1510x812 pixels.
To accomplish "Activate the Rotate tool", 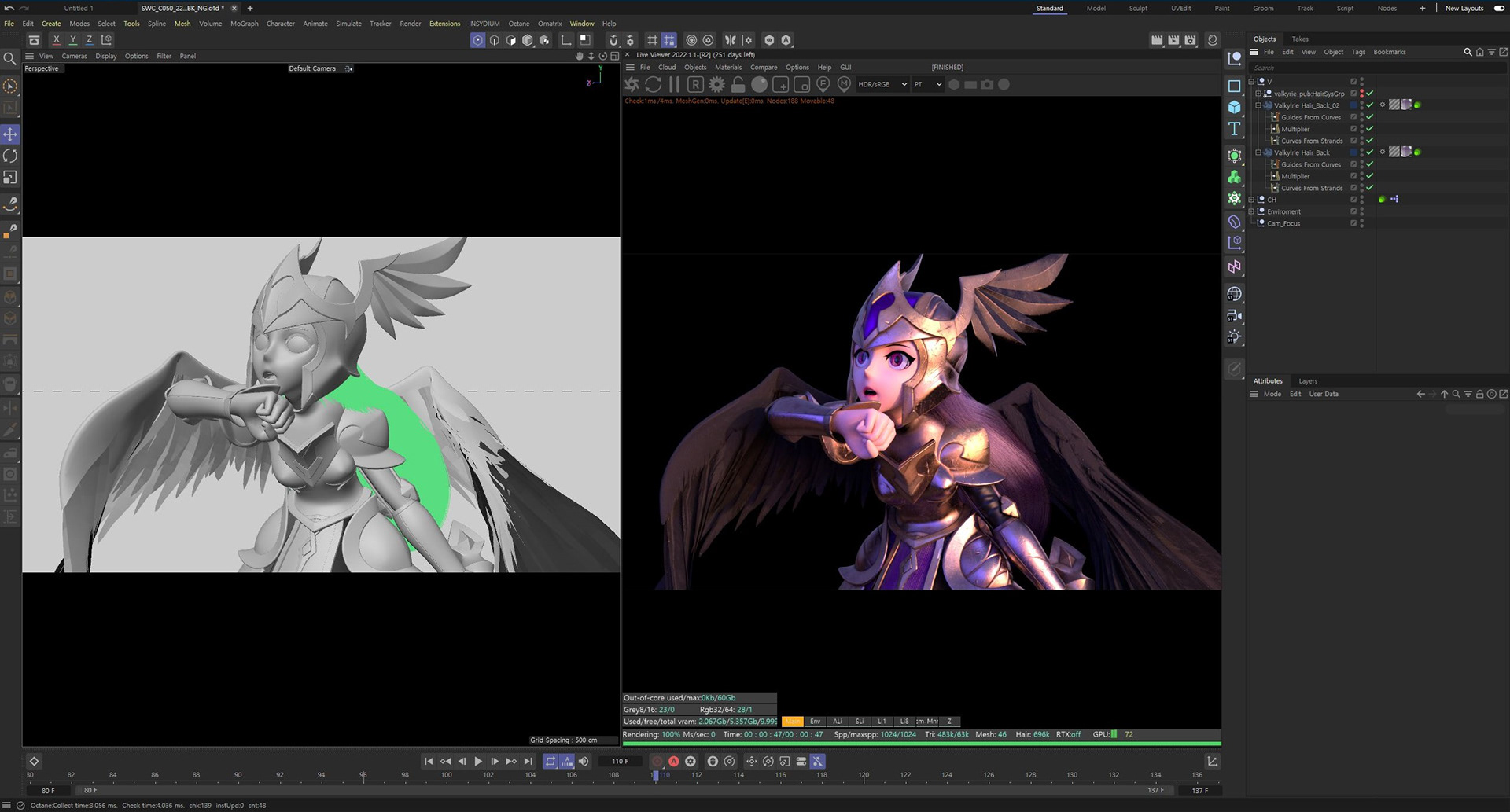I will (10, 156).
